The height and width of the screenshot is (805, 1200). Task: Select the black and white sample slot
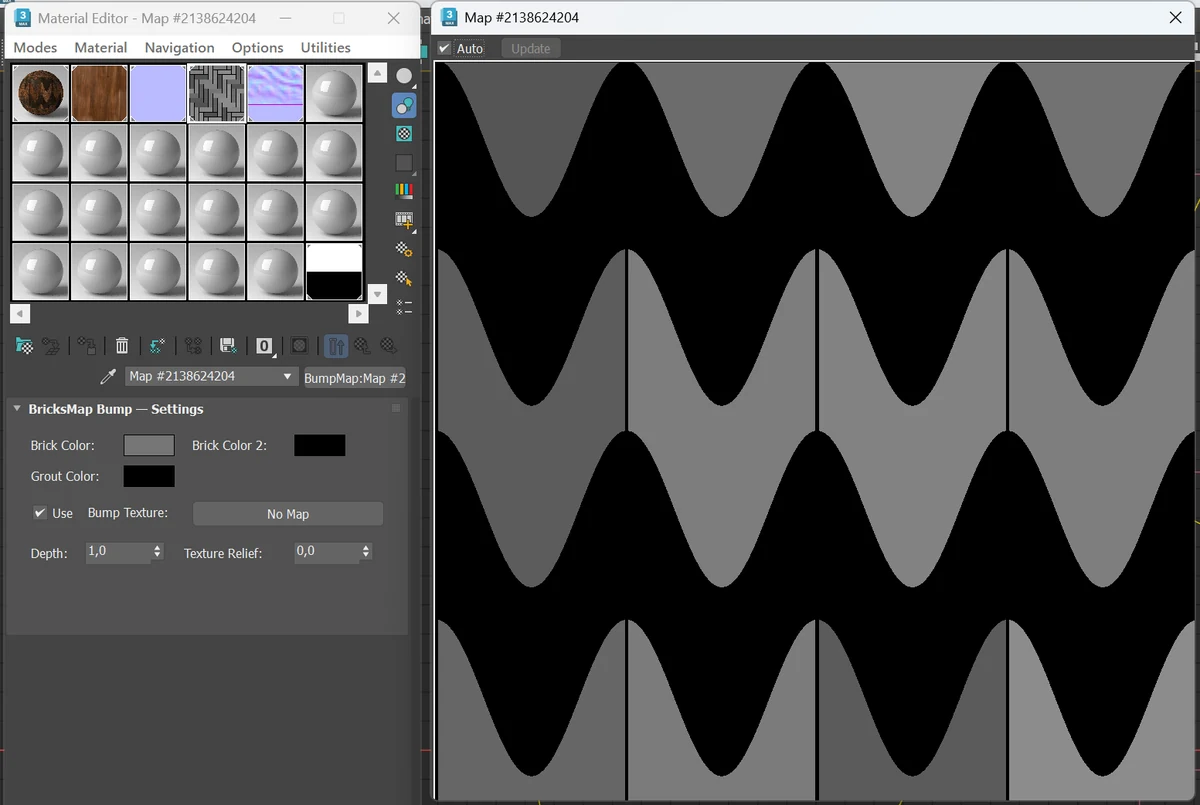tap(334, 271)
